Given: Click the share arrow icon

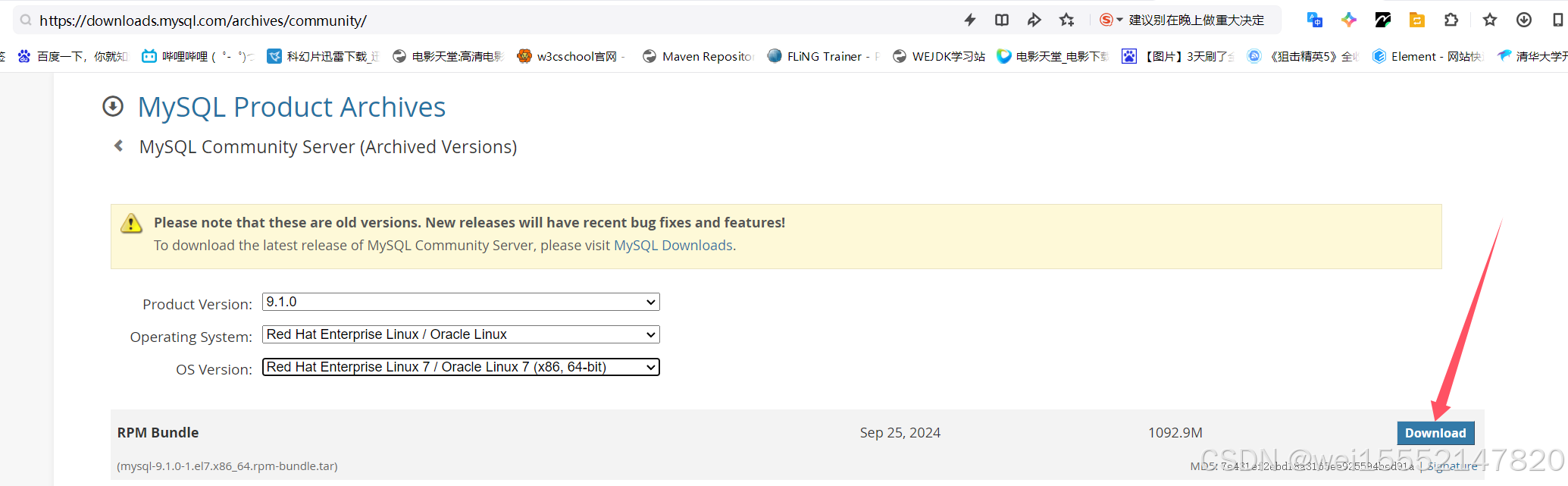Looking at the screenshot, I should point(1034,20).
